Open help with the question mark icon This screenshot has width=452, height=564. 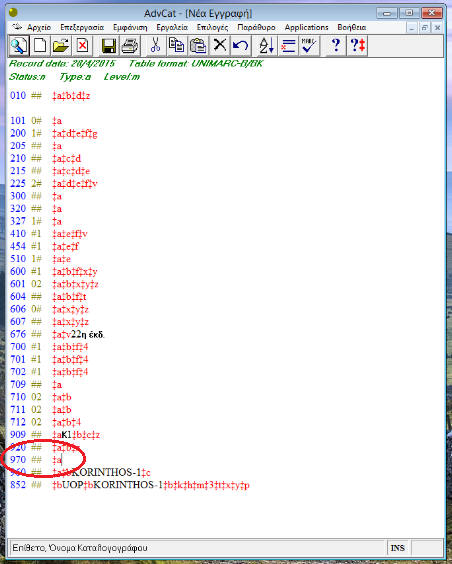coord(336,46)
